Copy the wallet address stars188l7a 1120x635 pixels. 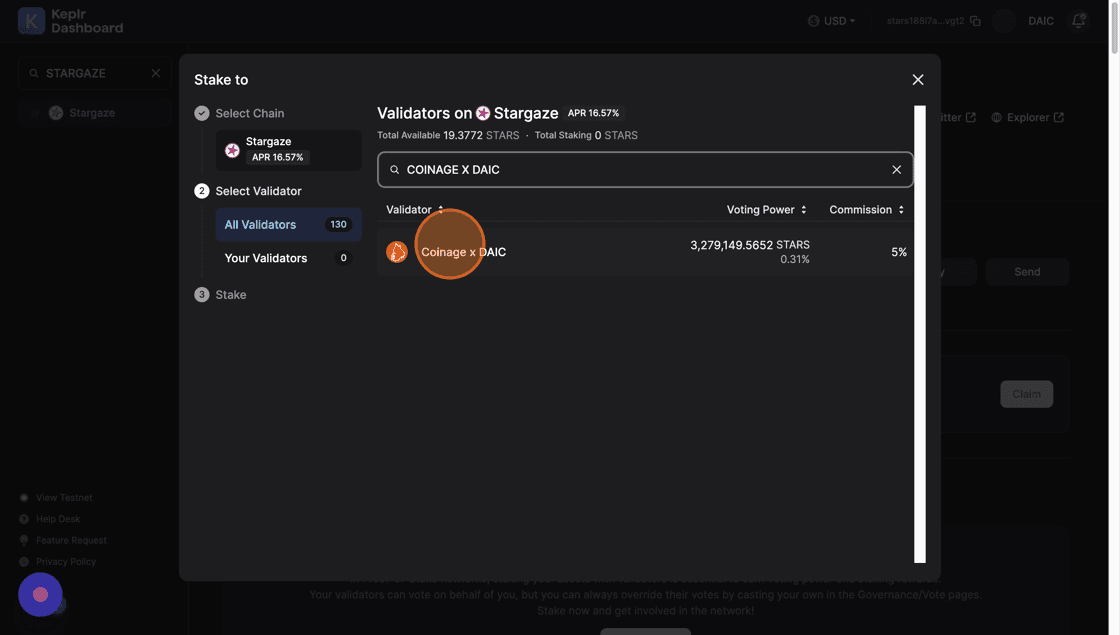pos(975,21)
